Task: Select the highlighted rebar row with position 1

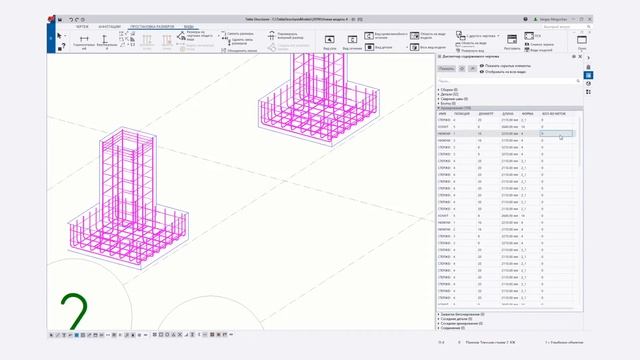Action: 505,133
